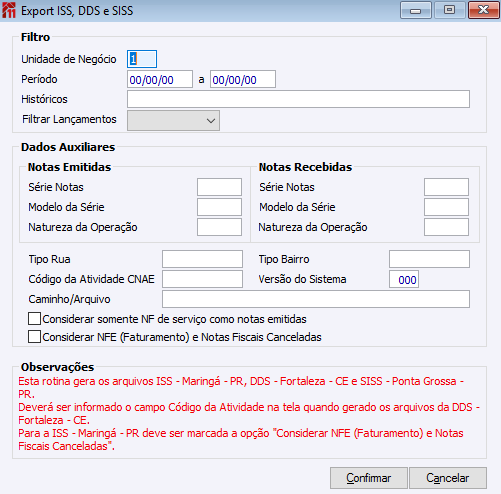
Task: Check Considerar NFE (Faturamento) e Notas Canceladas
Action: [x=34, y=337]
